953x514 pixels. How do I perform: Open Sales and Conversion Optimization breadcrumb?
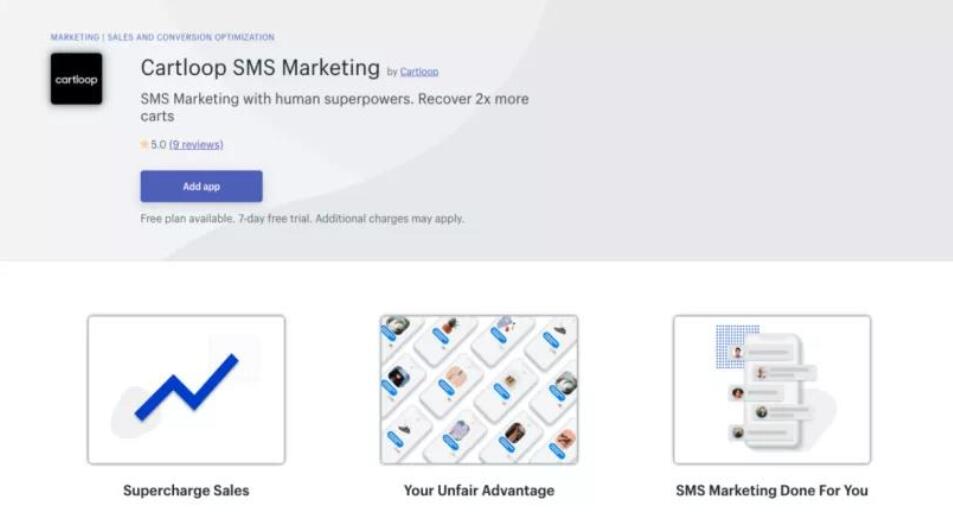[191, 38]
